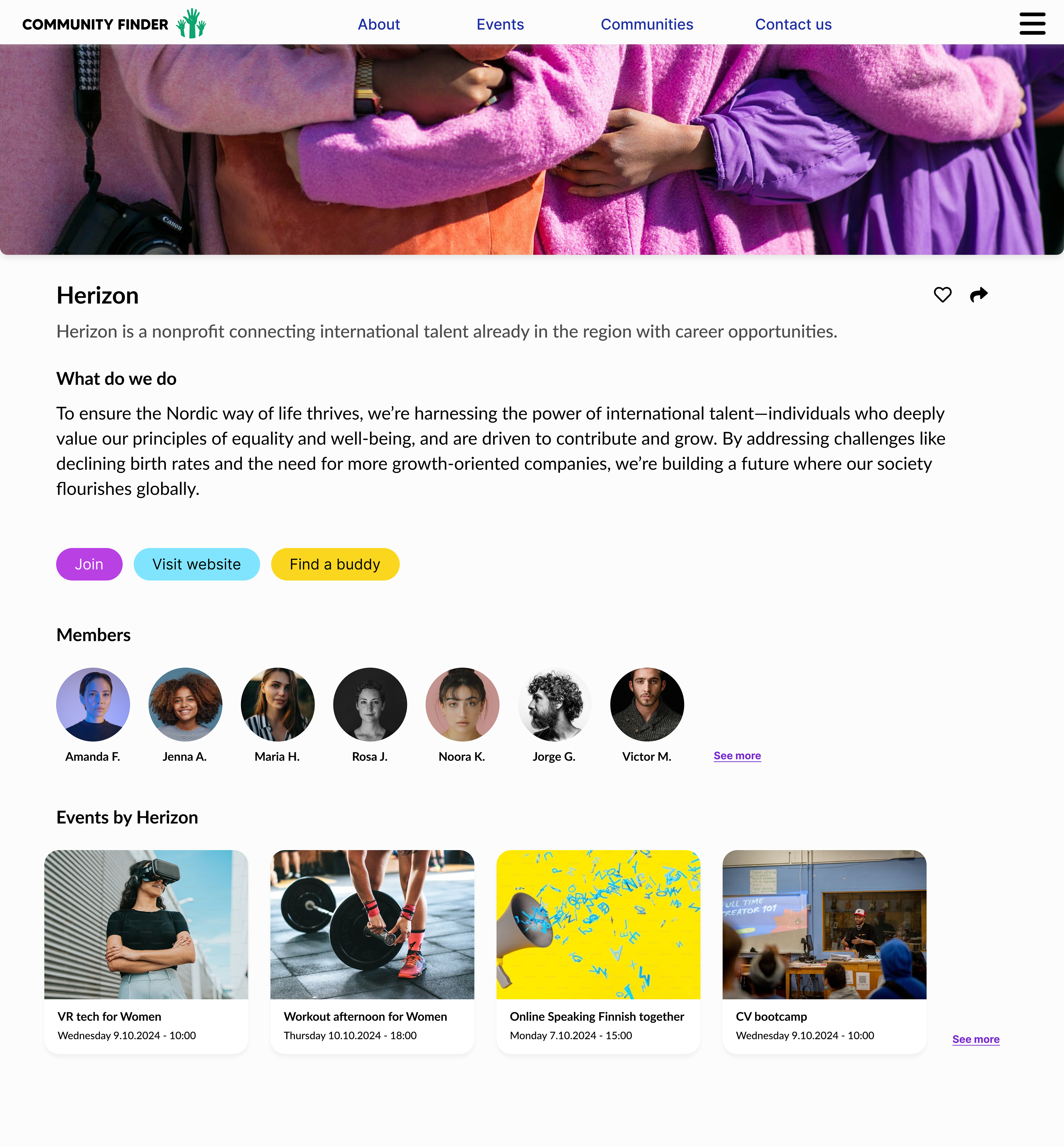Open Amanda F.'s profile avatar
The width and height of the screenshot is (1064, 1147).
click(93, 704)
